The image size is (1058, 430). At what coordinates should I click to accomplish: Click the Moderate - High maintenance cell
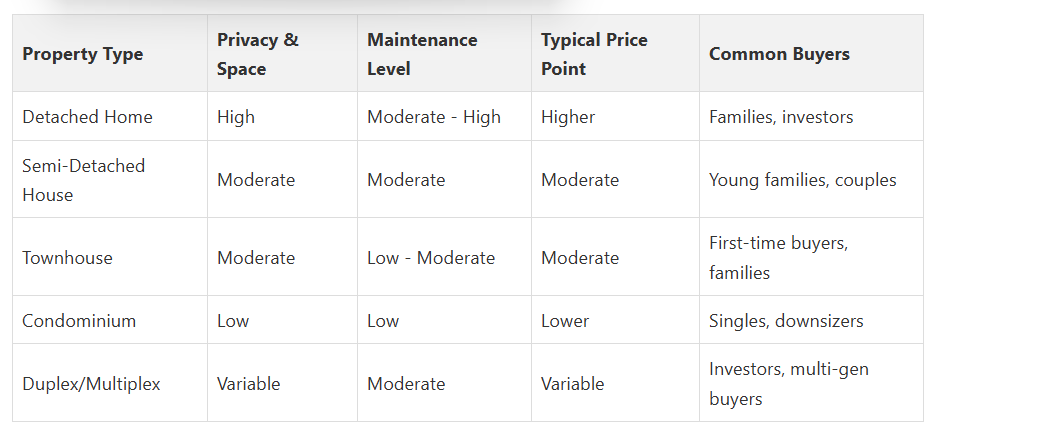[433, 117]
